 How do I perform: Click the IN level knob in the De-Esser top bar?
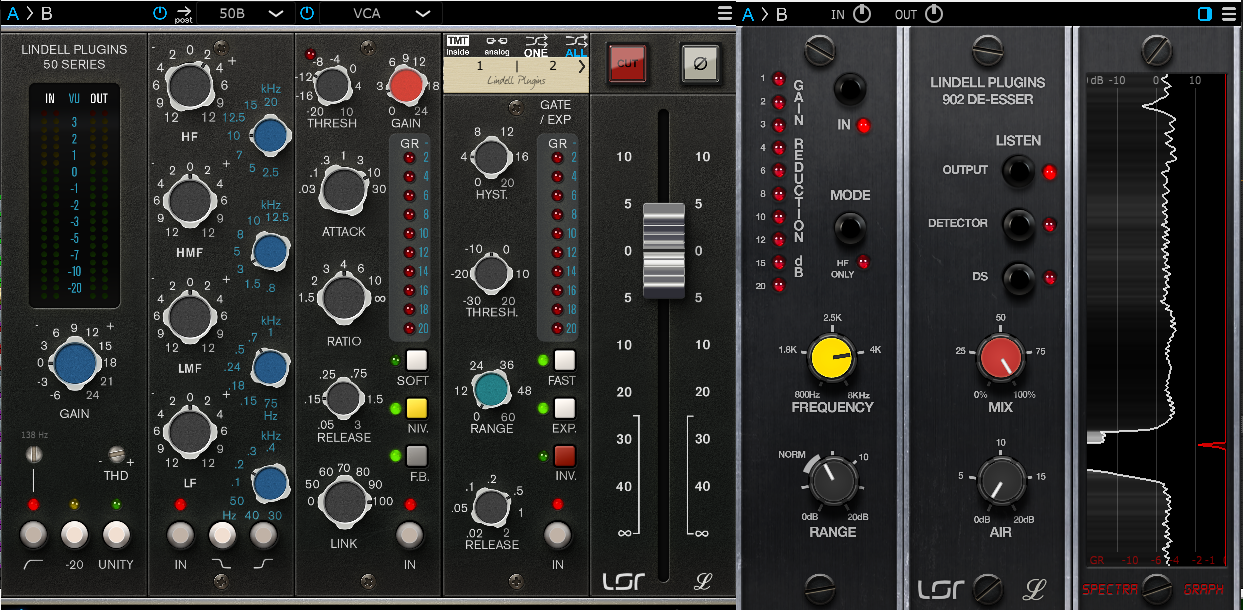862,14
